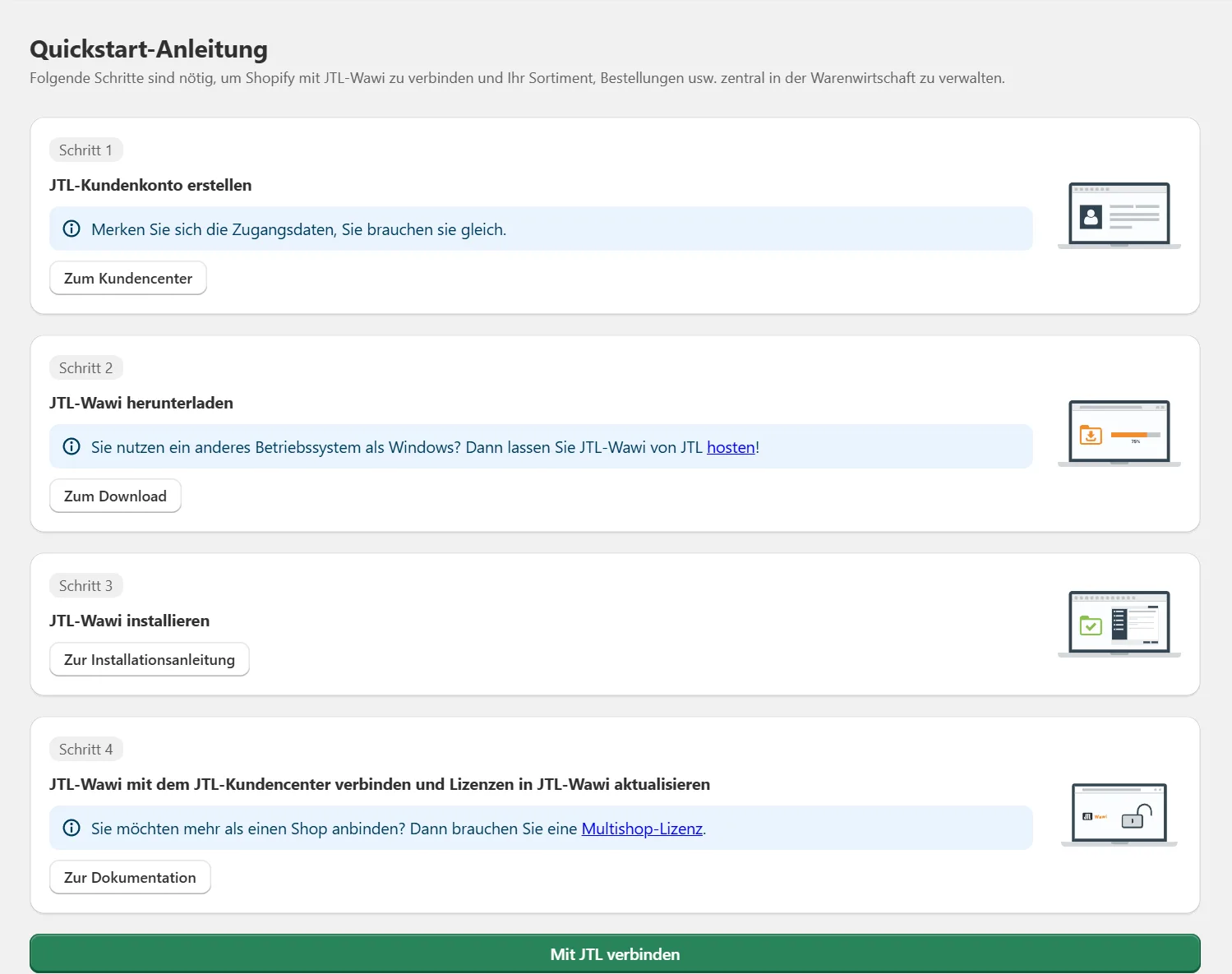Click info icon beside Zugangsdaten hint
The image size is (1232, 974).
pos(72,228)
